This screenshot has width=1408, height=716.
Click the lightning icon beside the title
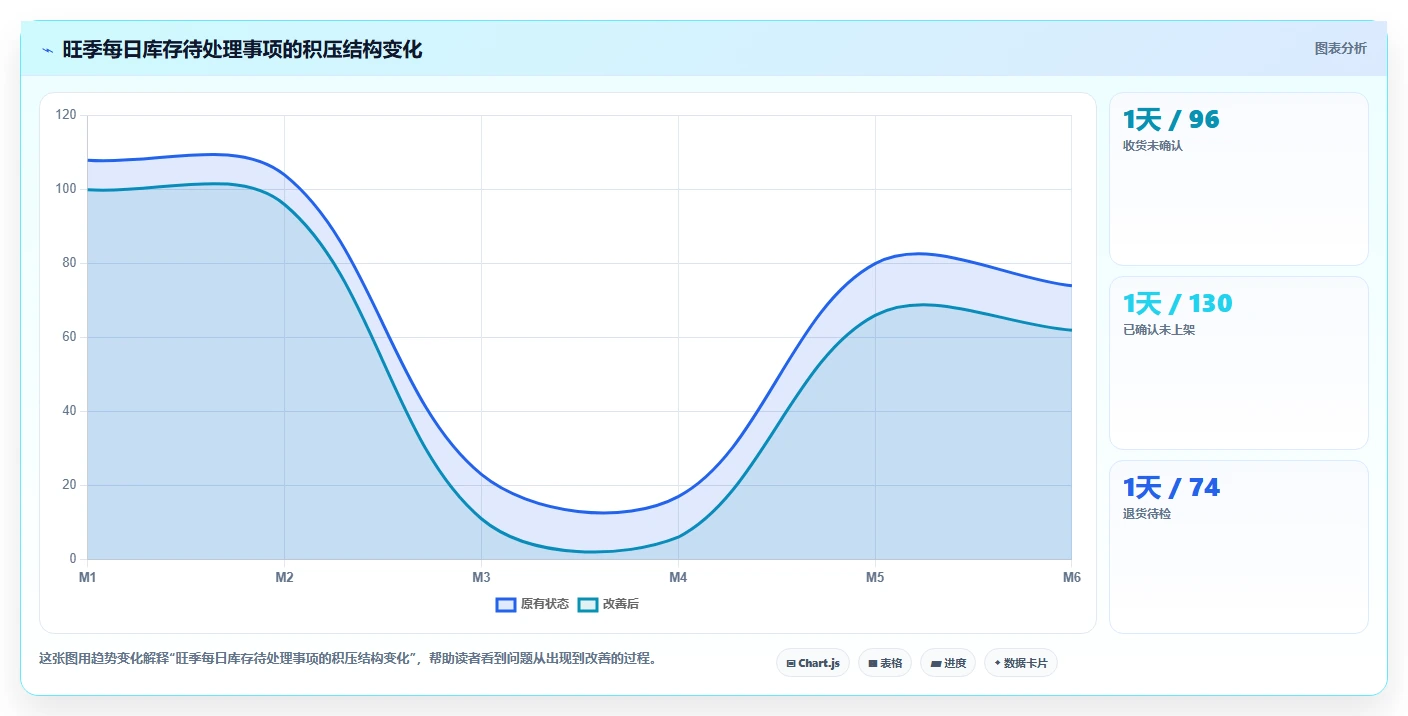click(x=47, y=50)
